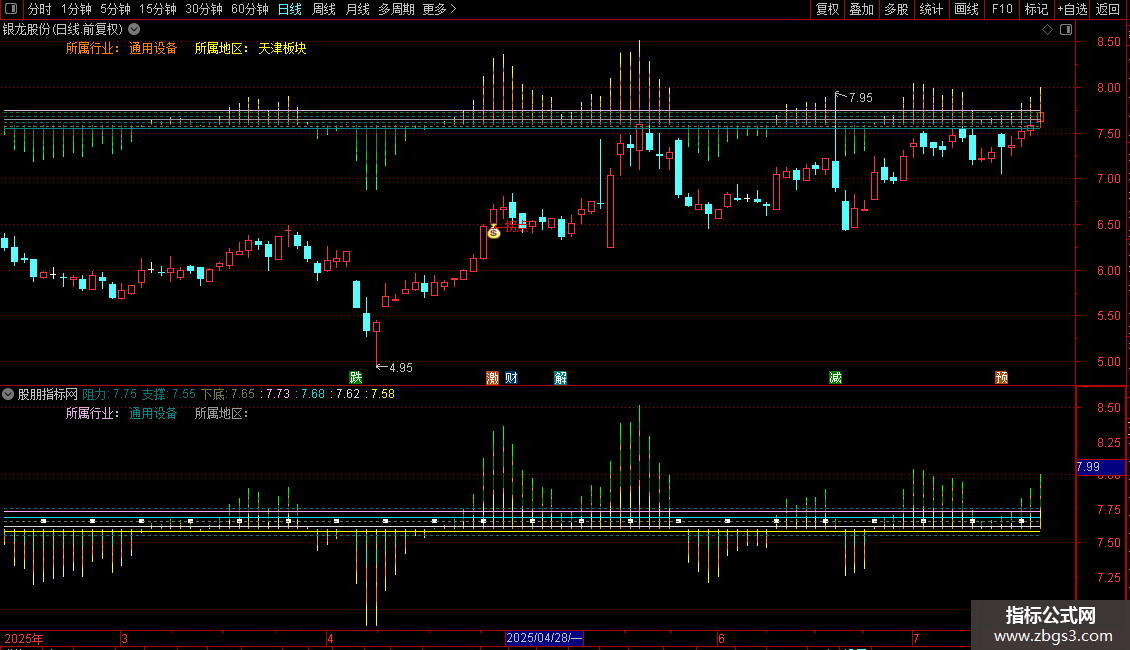
Task: Click the 复权 button
Action: pos(827,9)
